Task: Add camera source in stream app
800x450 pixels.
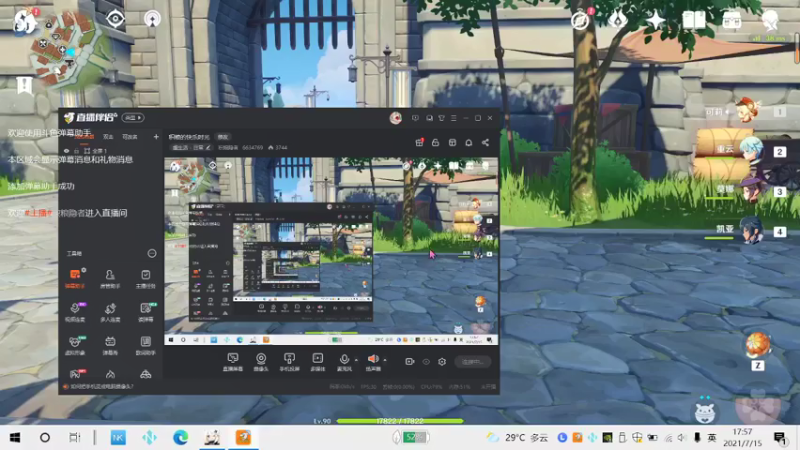Action: (261, 362)
